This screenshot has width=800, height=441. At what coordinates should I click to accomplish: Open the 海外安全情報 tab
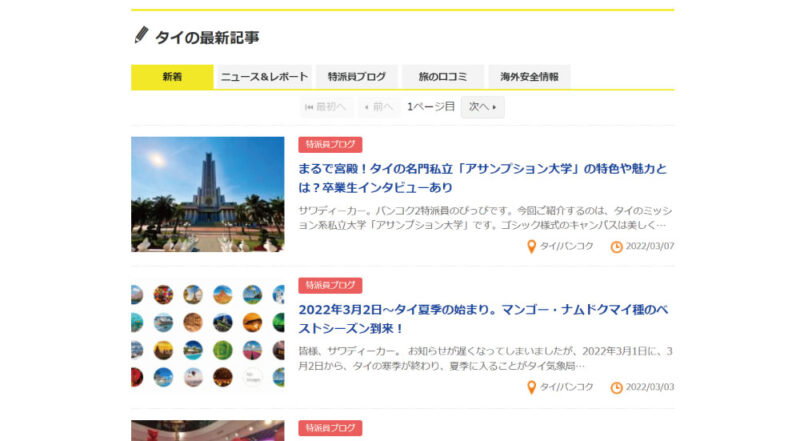click(529, 77)
